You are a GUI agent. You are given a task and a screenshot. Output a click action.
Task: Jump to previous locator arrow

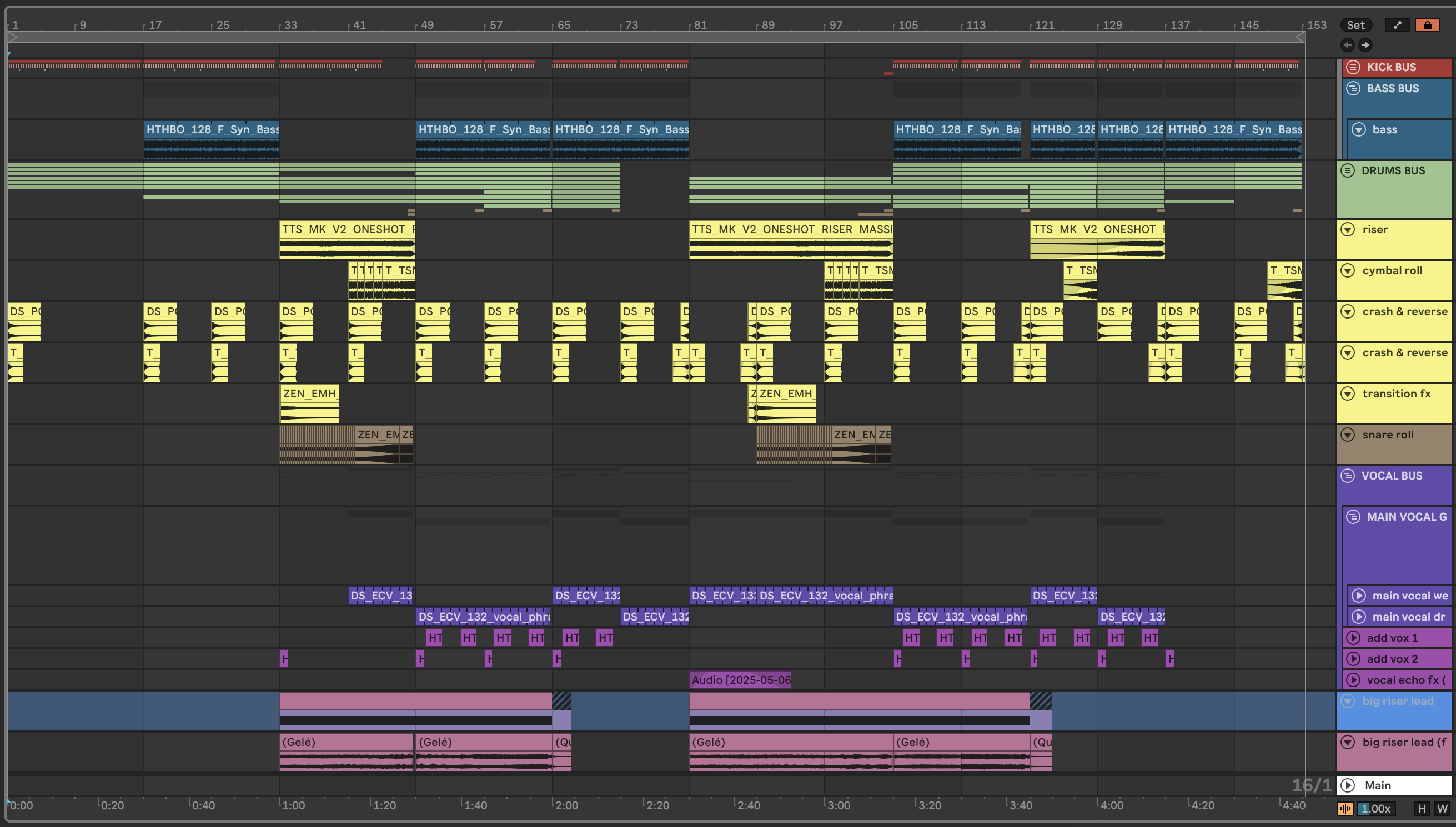pyautogui.click(x=1348, y=45)
